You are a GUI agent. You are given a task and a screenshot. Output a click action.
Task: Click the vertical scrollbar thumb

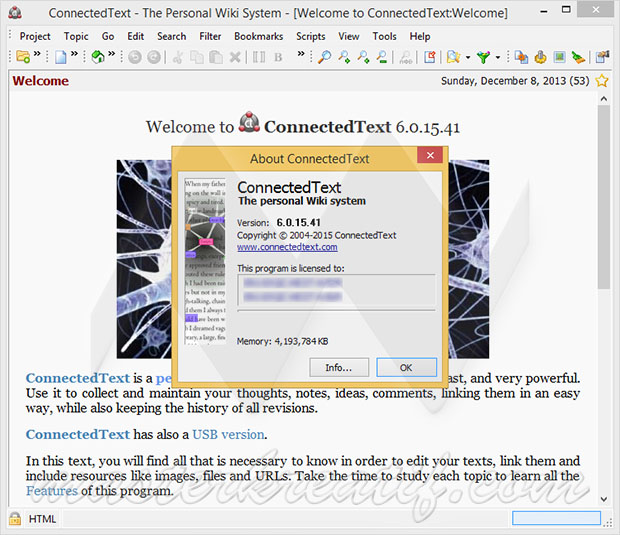(x=603, y=197)
